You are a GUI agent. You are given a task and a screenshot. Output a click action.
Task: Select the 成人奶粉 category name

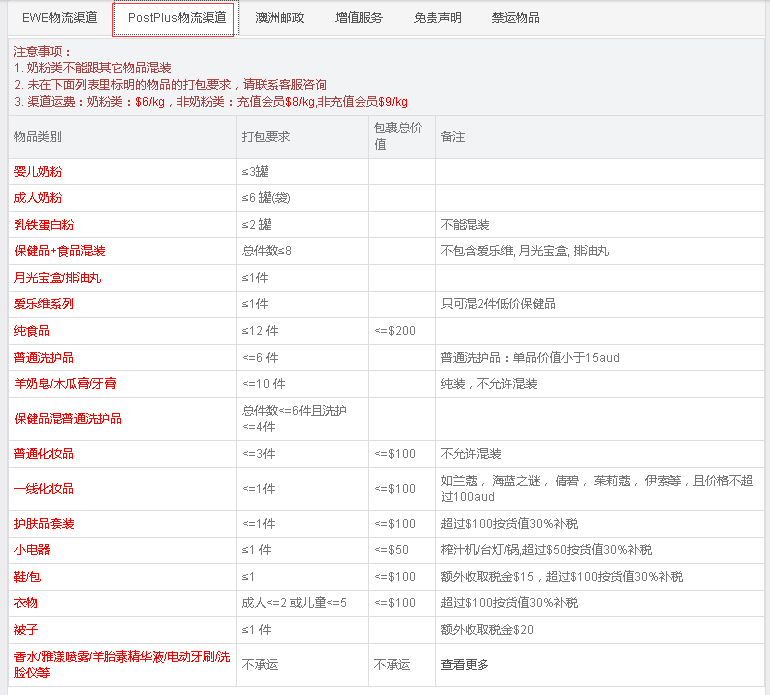point(38,198)
